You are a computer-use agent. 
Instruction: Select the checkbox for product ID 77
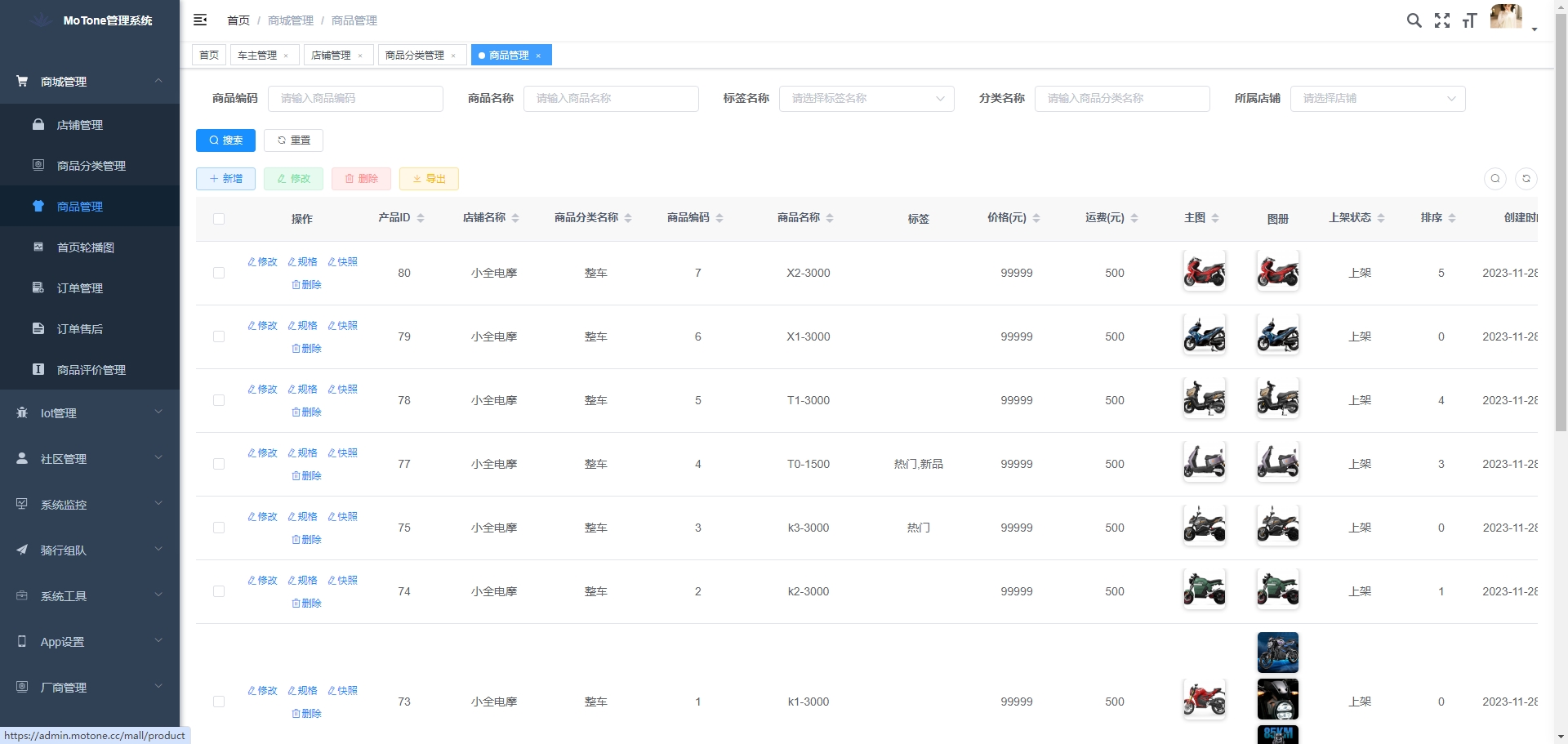point(219,464)
